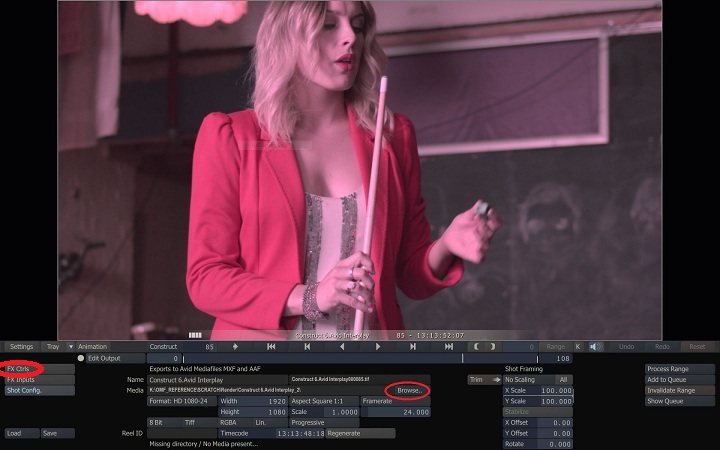This screenshot has height=450, width=720.
Task: Open the 8 Bit depth selector
Action: click(x=165, y=422)
